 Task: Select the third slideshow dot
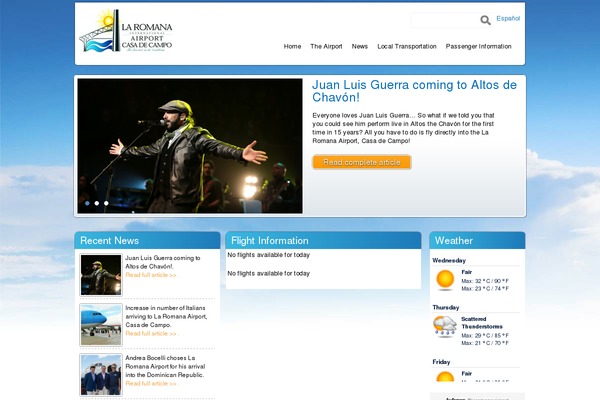tap(106, 203)
